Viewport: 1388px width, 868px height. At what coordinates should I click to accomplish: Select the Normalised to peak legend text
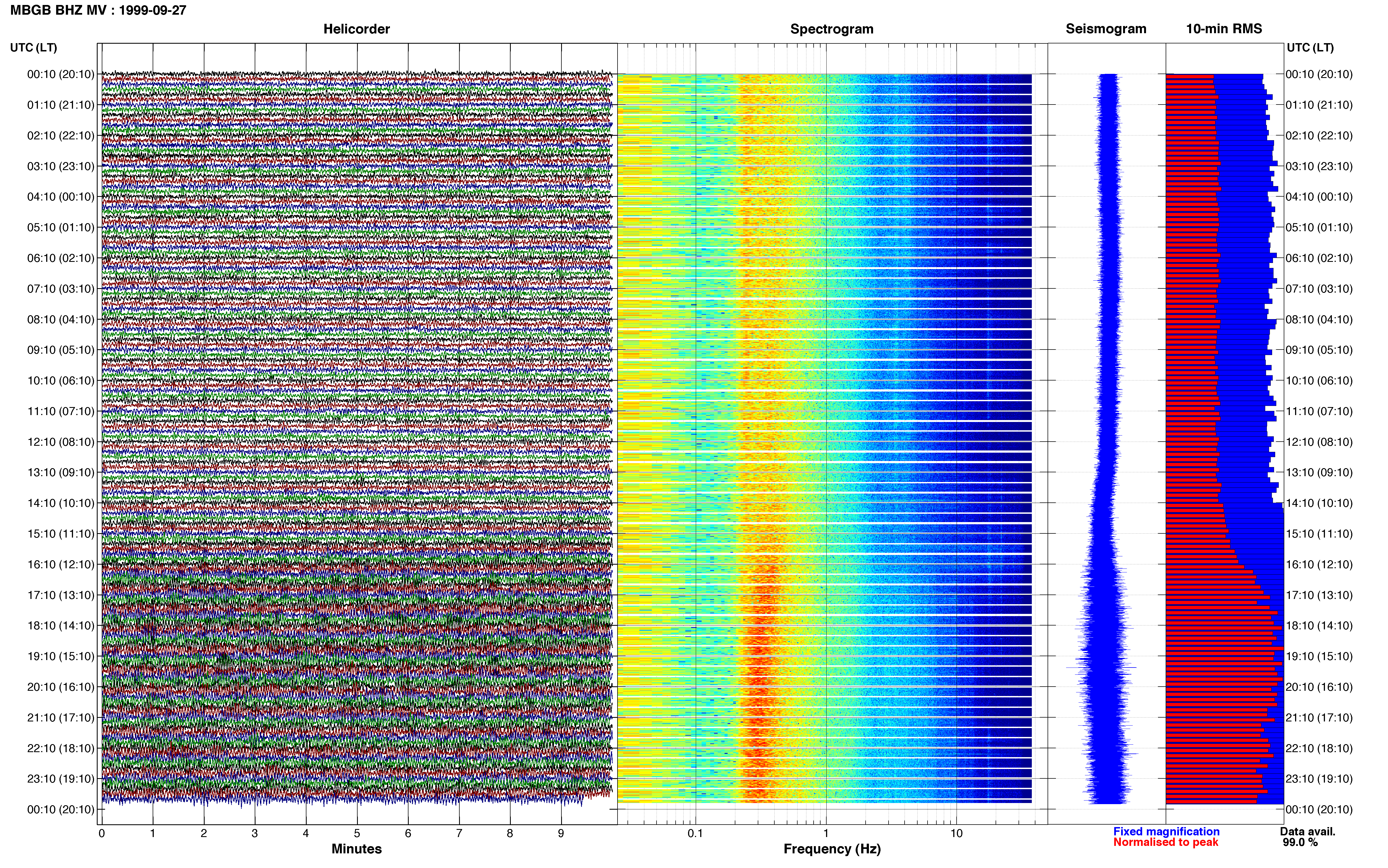pos(1165,842)
